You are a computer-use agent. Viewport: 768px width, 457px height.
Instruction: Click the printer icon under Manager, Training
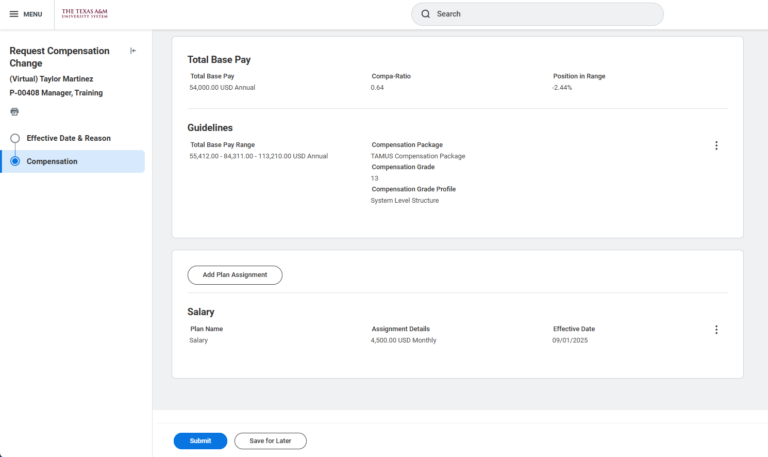tap(15, 112)
